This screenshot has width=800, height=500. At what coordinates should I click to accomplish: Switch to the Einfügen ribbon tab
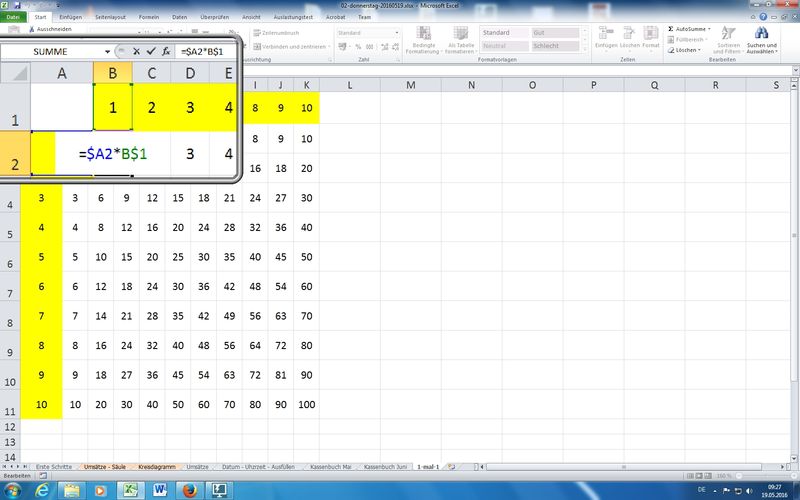tap(70, 17)
